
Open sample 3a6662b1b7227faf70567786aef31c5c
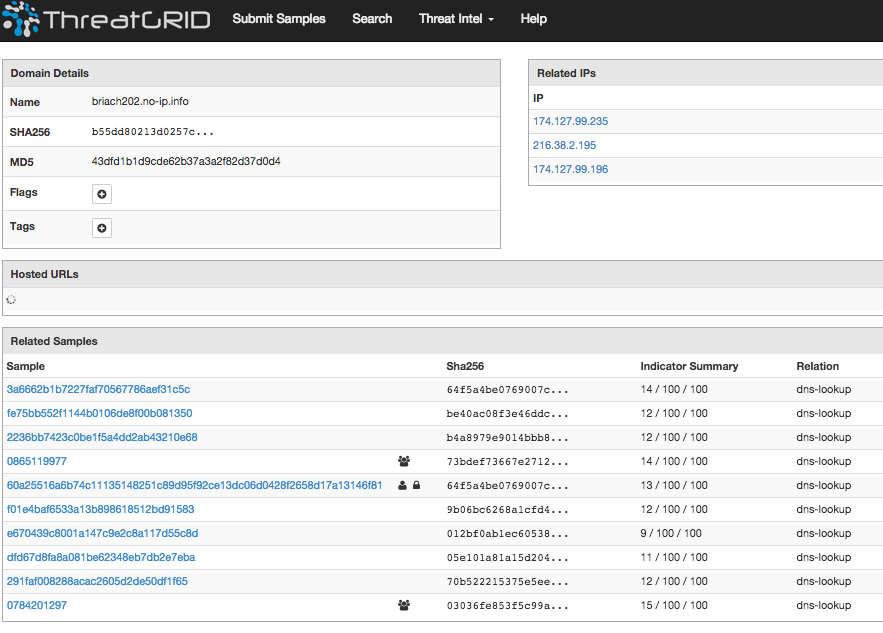[98, 389]
